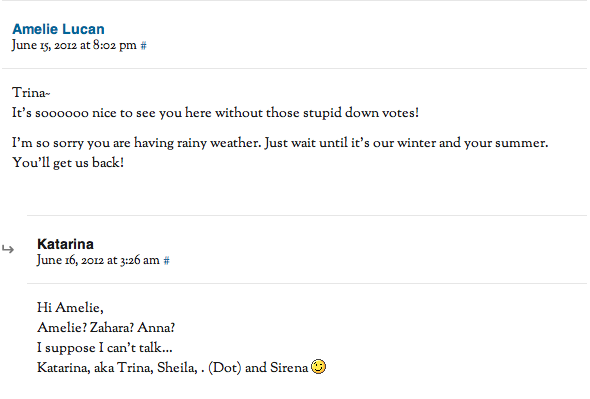This screenshot has height=399, width=590.
Task: Click the winking smiley emoticon after Sirena
Action: (318, 367)
